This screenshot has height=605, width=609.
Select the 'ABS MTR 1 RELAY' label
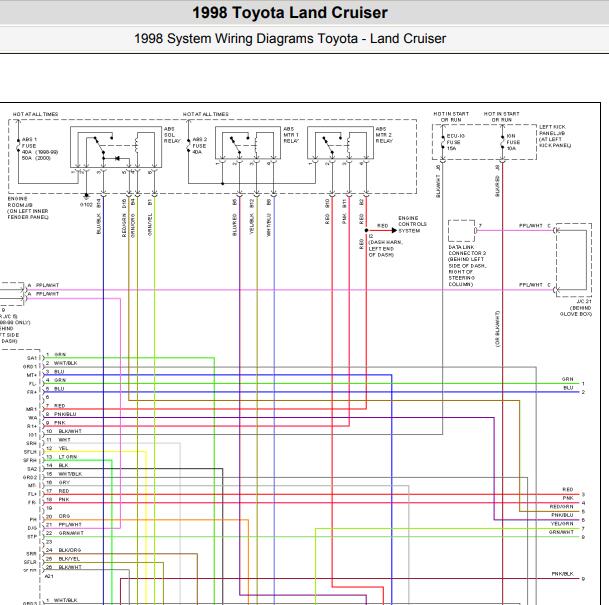tap(291, 135)
